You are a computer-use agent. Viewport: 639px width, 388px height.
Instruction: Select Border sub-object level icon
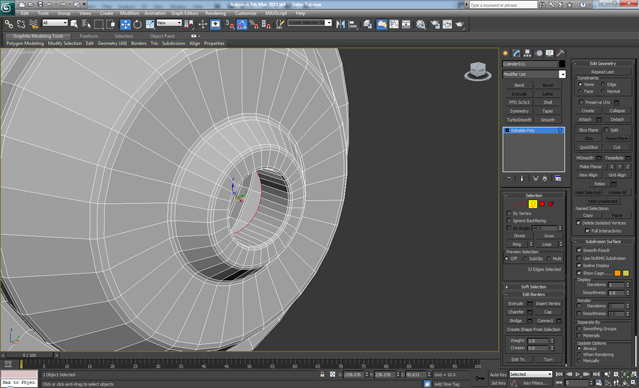pos(533,204)
